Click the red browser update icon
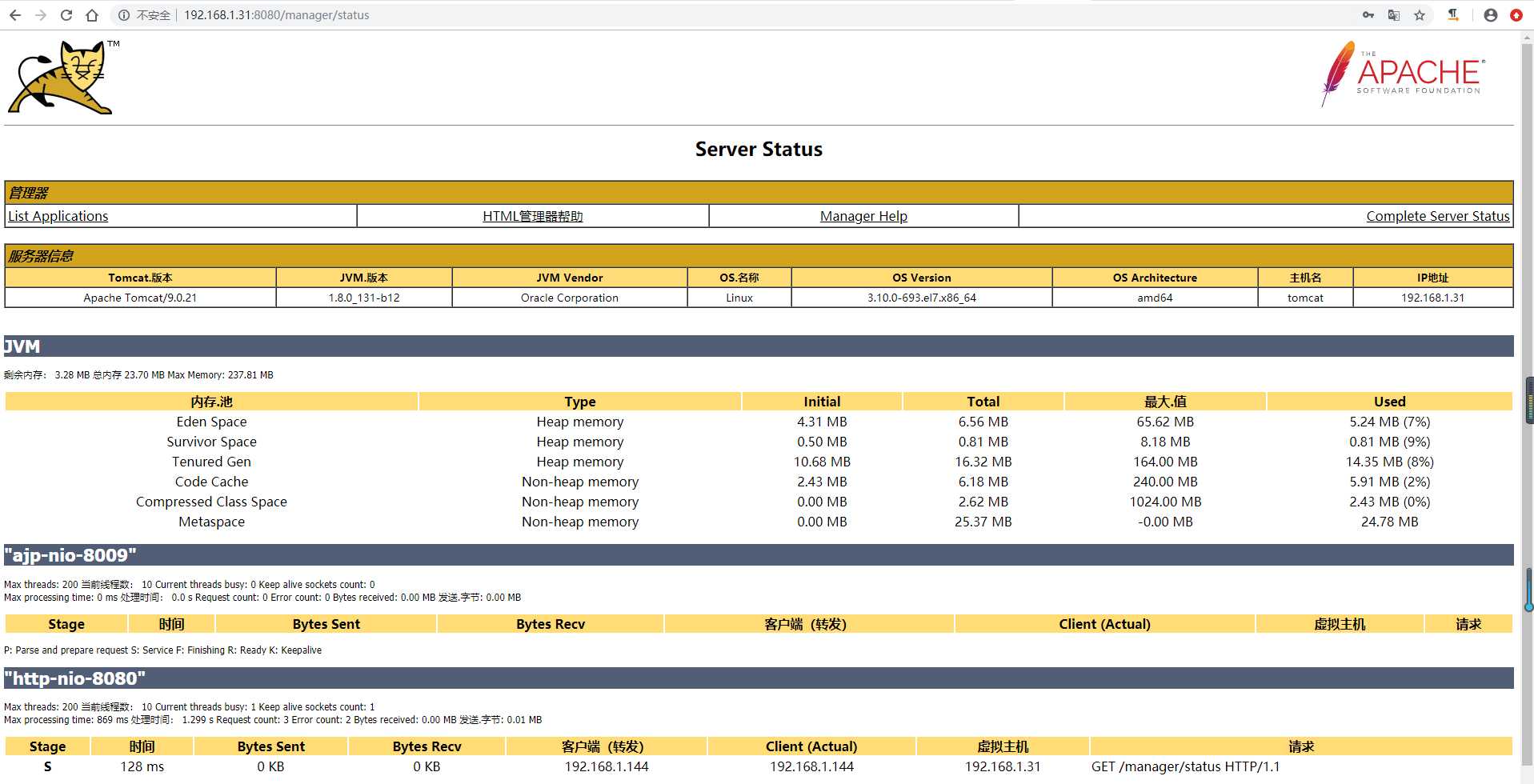This screenshot has height=784, width=1534. click(x=1516, y=15)
